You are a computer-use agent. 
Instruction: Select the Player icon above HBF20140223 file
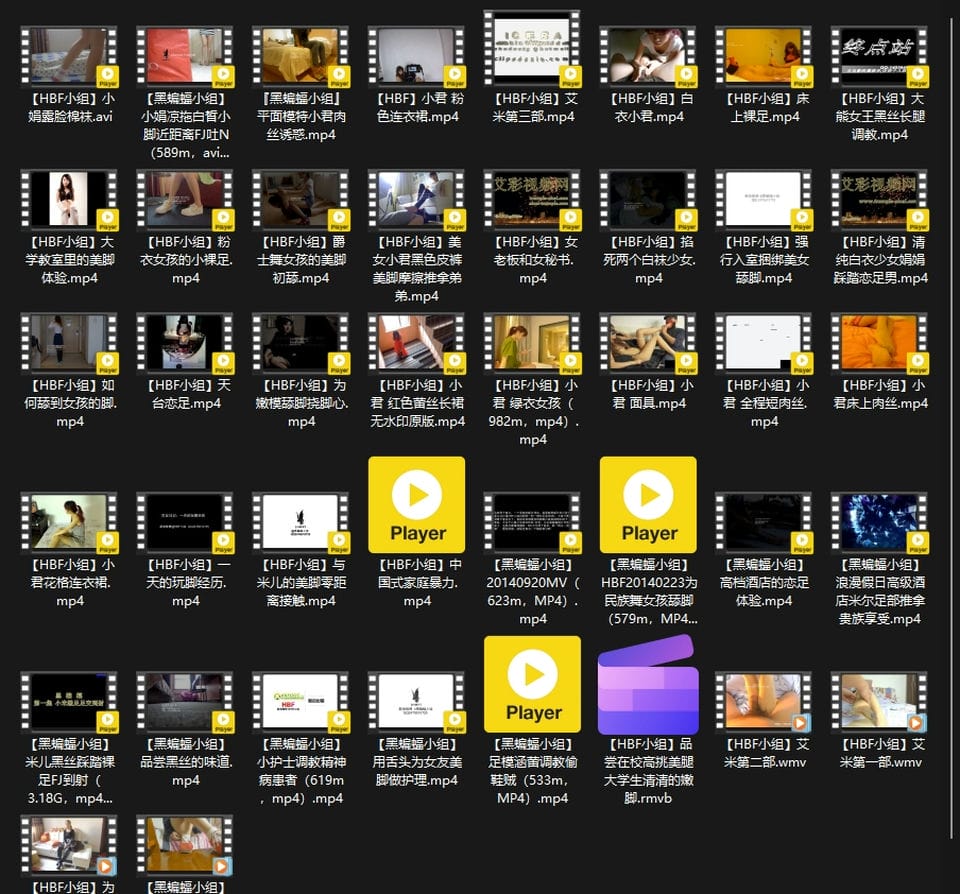pyautogui.click(x=648, y=505)
